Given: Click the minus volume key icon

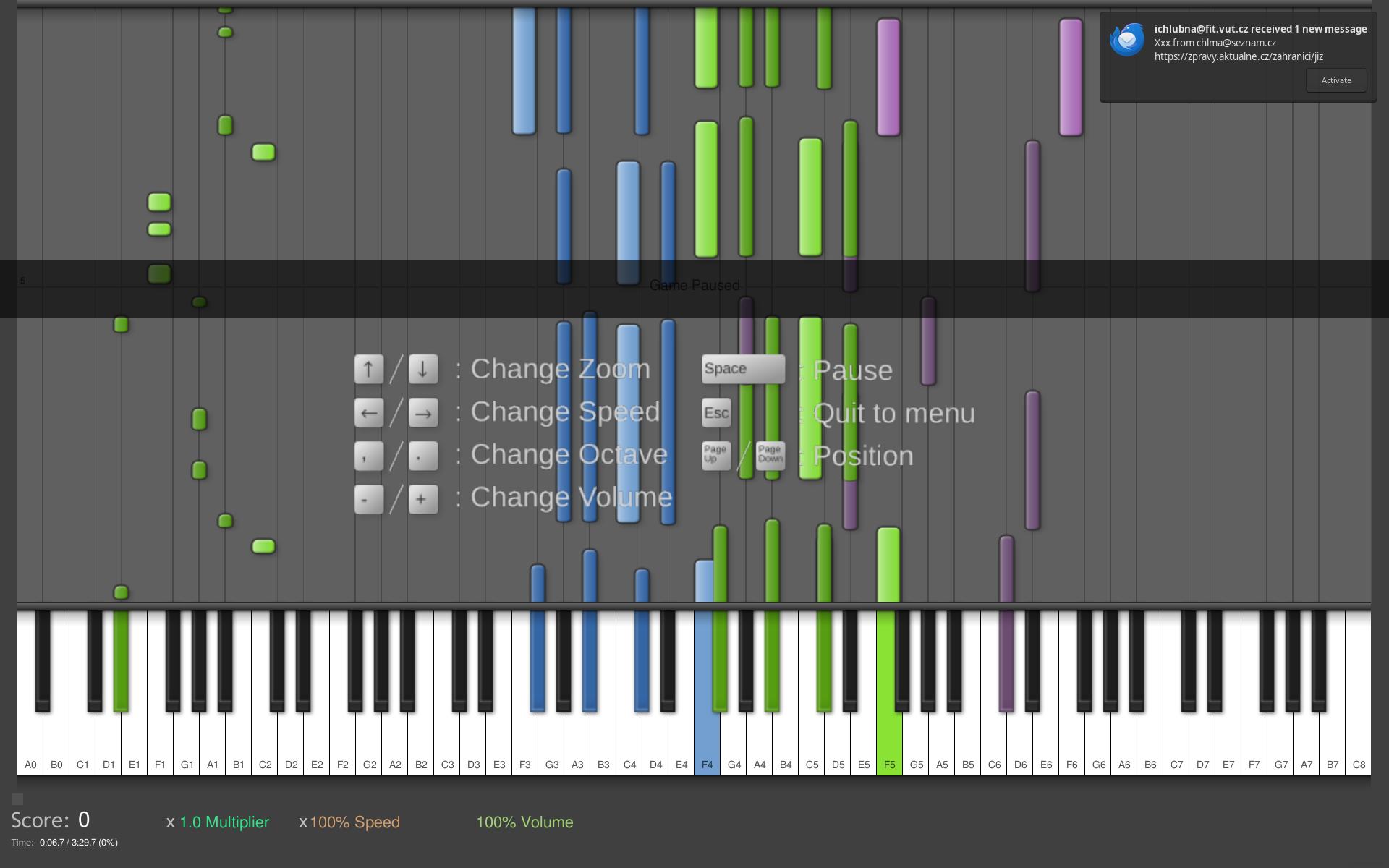Looking at the screenshot, I should click(369, 499).
